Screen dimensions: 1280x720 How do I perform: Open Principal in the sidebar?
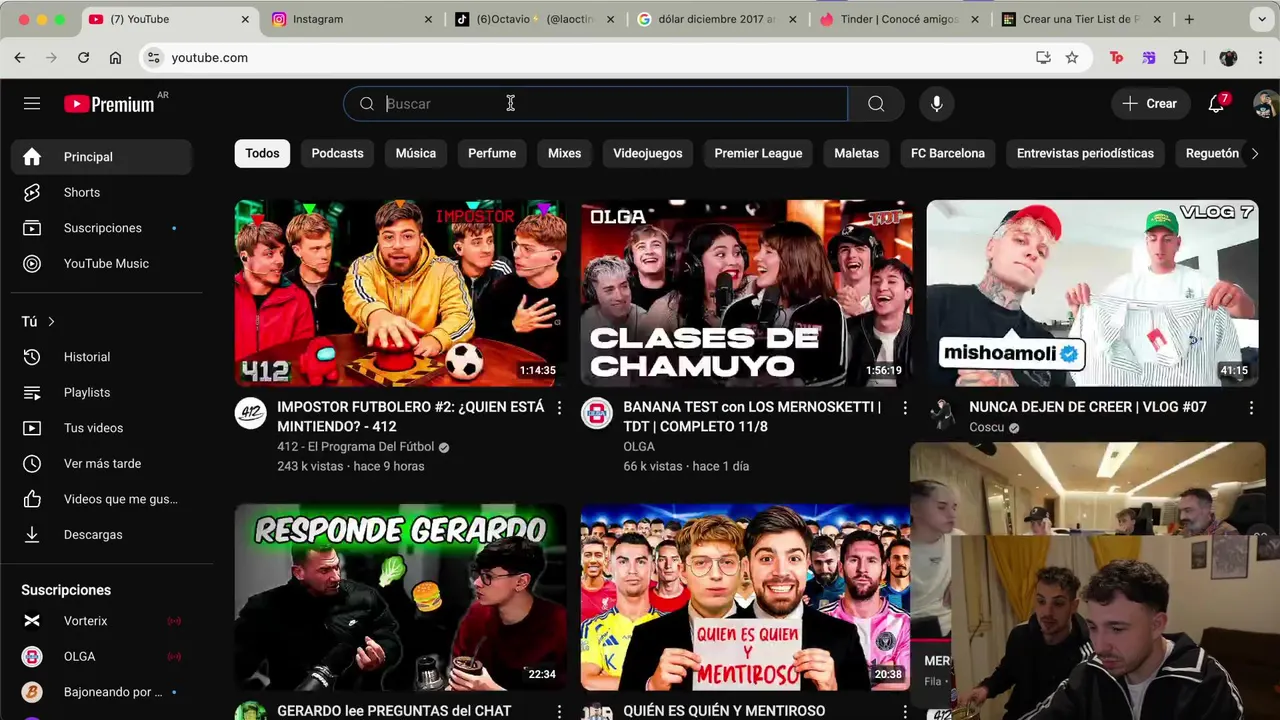(x=101, y=157)
